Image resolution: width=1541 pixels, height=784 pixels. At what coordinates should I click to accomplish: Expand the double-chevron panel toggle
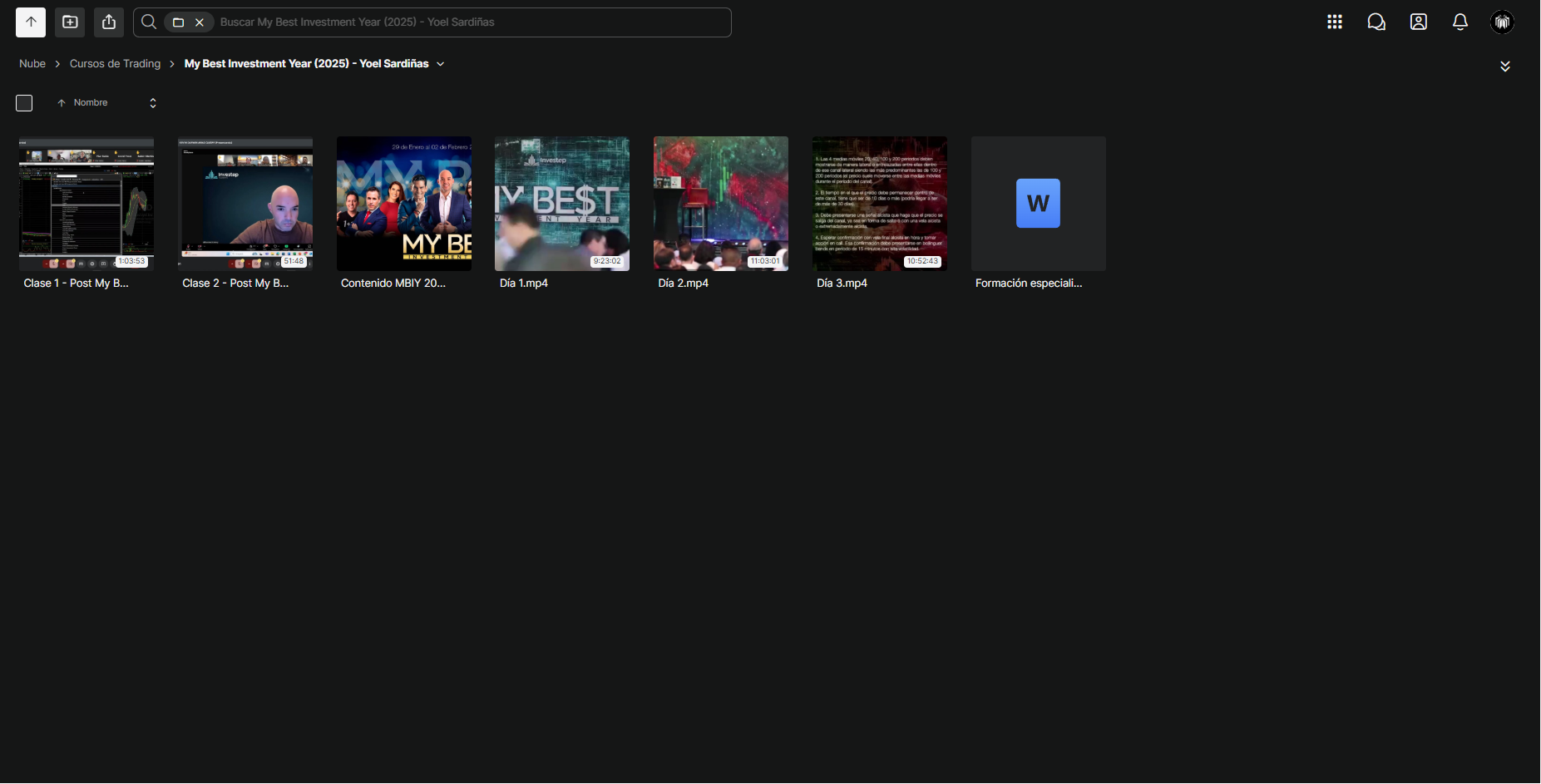point(1505,67)
